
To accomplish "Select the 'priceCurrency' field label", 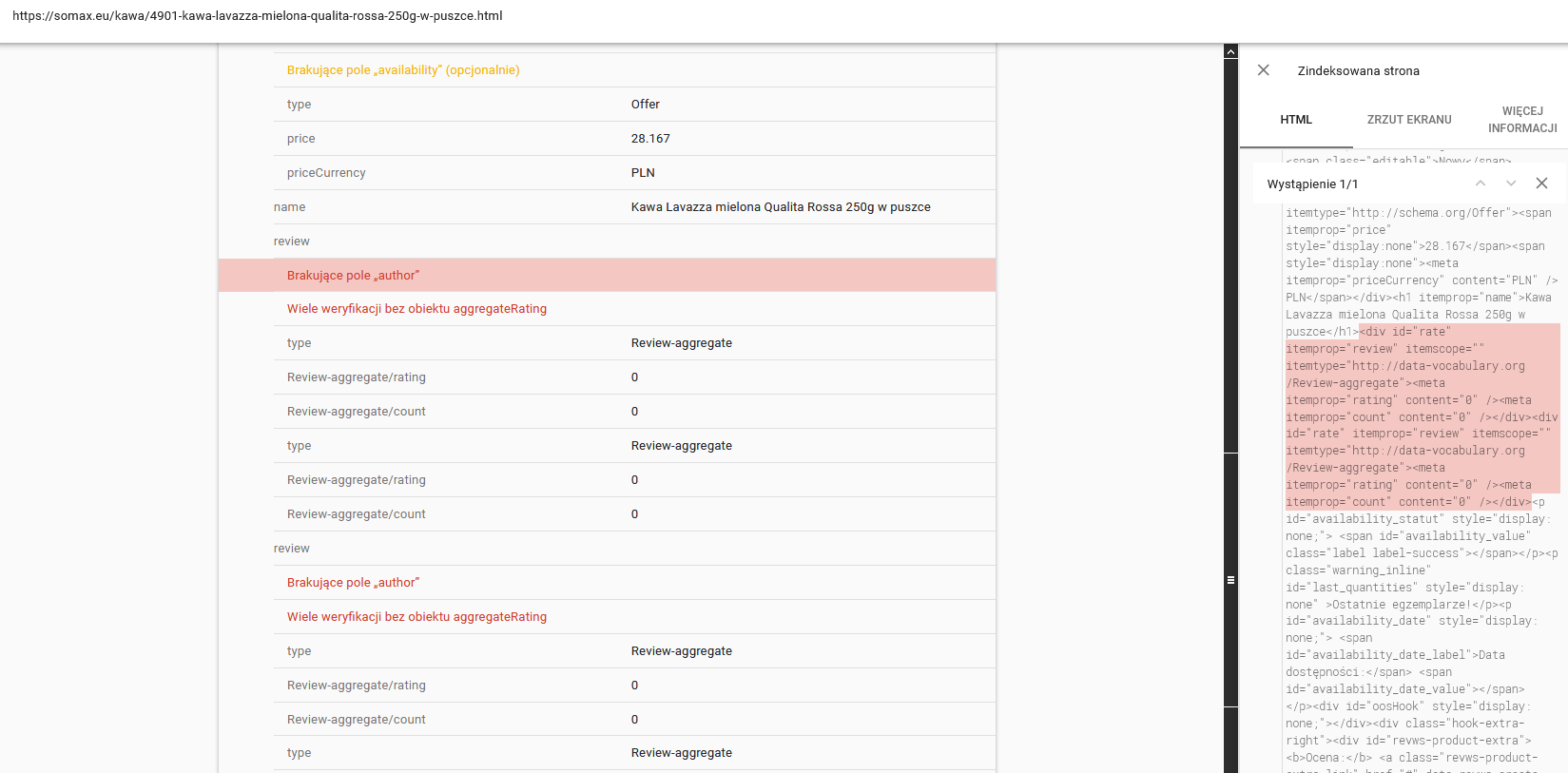I will pos(326,173).
